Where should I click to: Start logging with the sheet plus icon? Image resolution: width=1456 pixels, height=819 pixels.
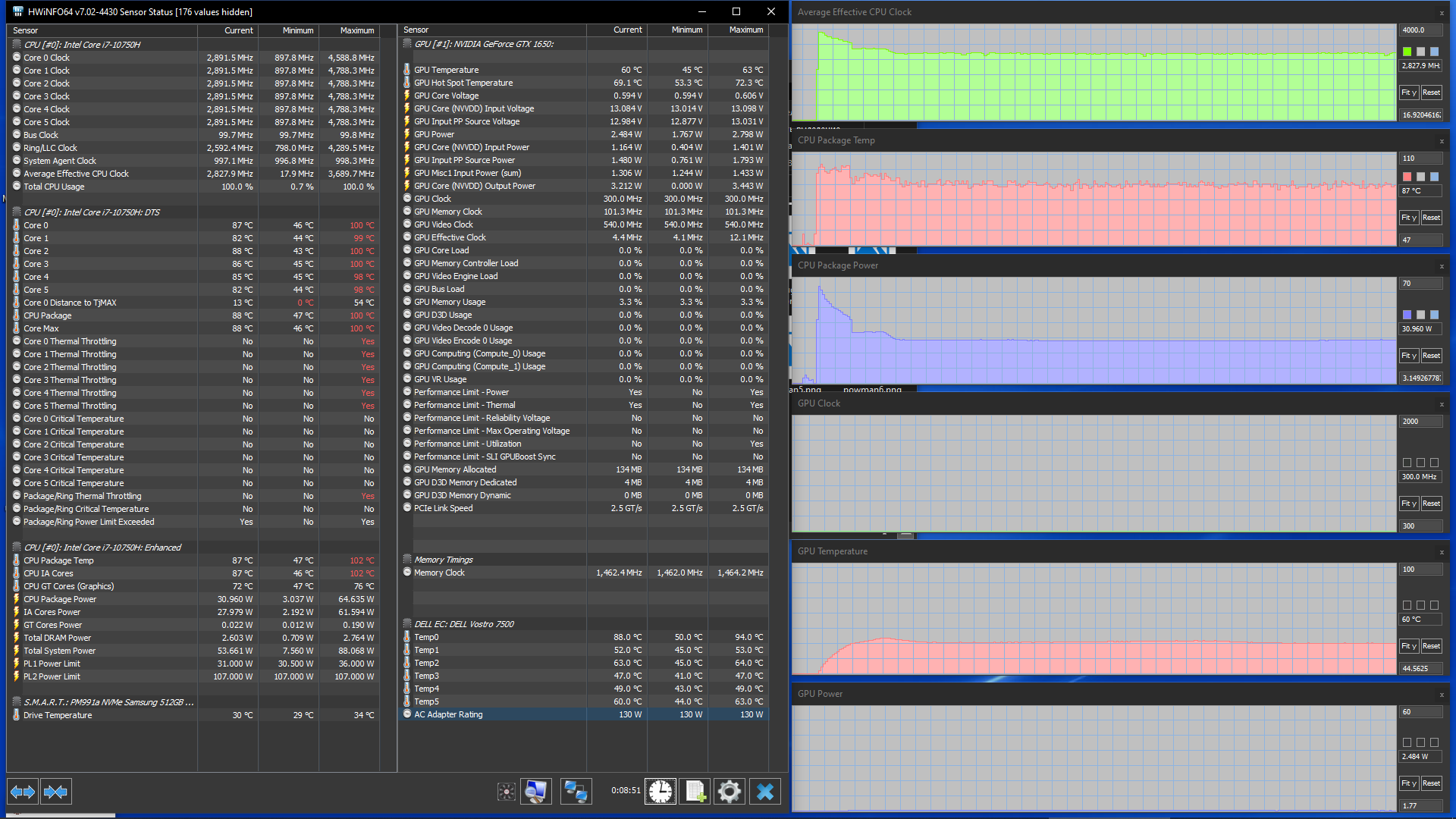[x=695, y=792]
